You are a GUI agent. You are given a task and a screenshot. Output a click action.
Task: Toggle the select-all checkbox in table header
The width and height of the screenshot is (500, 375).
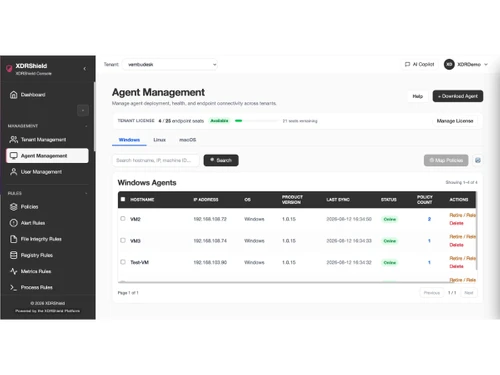pyautogui.click(x=123, y=199)
